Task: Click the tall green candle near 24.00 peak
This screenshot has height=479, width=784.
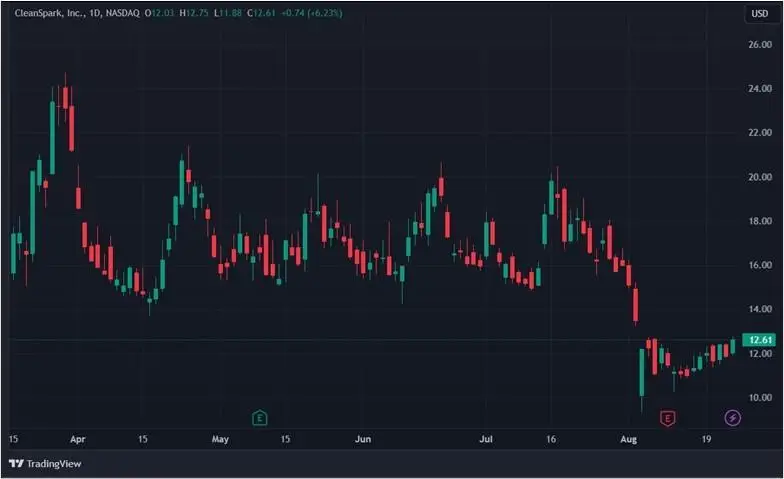Action: (52, 137)
